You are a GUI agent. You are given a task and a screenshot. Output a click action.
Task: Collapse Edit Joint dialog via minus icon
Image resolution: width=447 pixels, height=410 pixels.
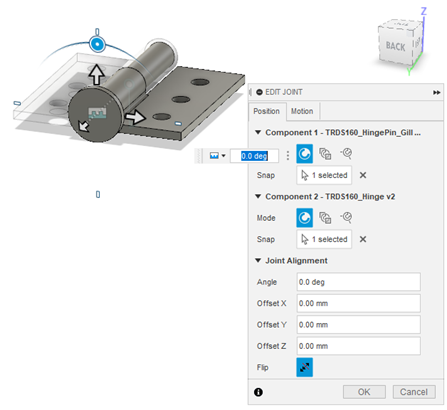(x=259, y=92)
